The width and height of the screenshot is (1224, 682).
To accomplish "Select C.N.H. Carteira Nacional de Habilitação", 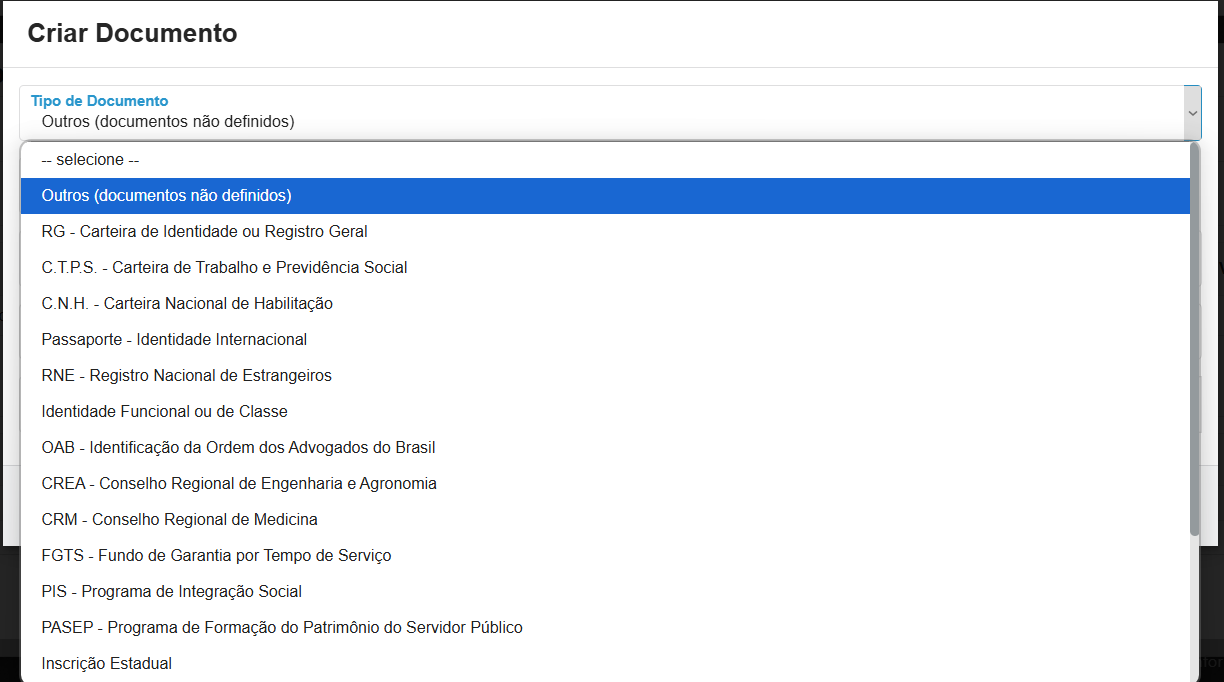I will 187,304.
